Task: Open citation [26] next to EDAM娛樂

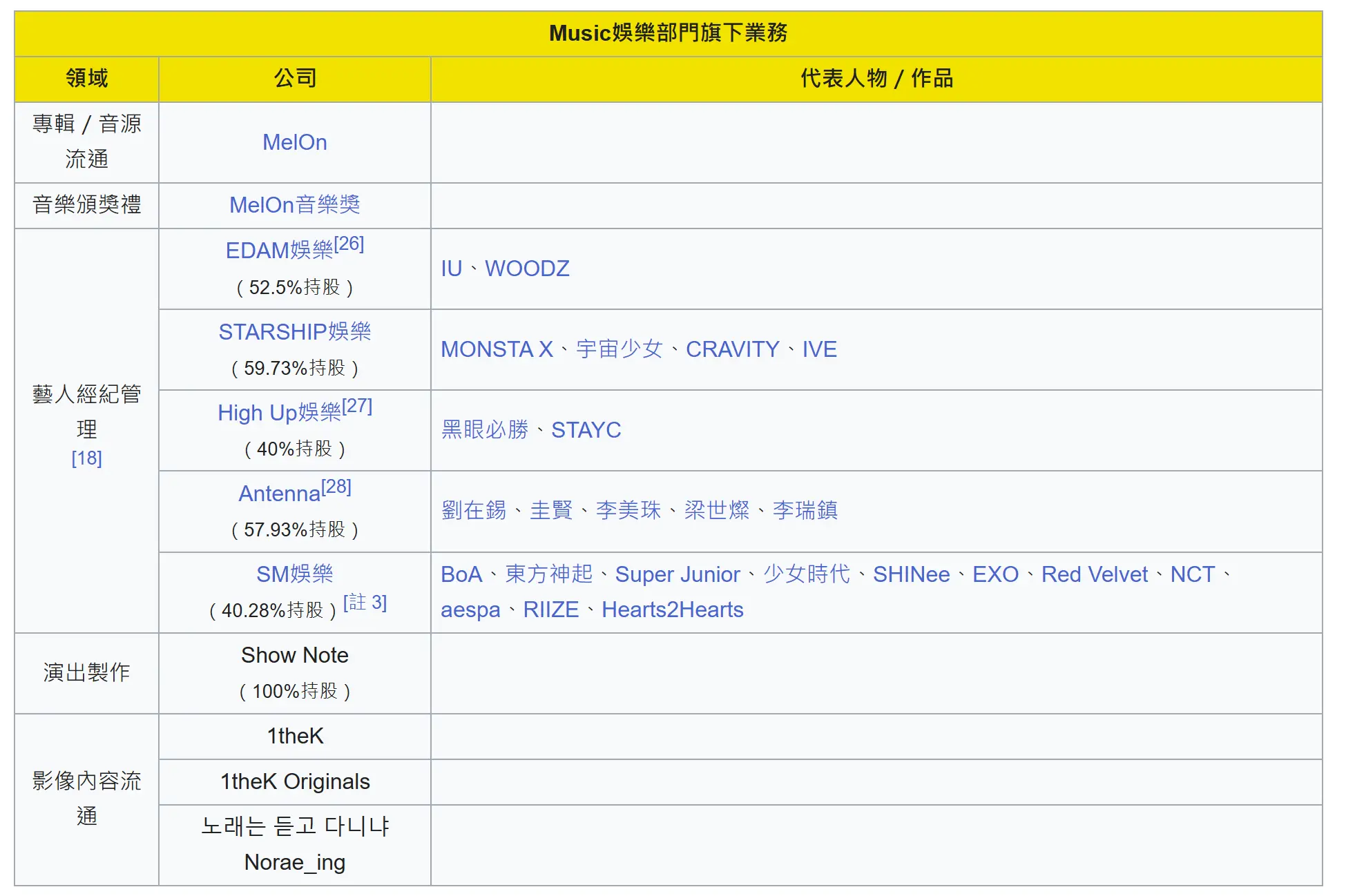Action: pos(349,244)
